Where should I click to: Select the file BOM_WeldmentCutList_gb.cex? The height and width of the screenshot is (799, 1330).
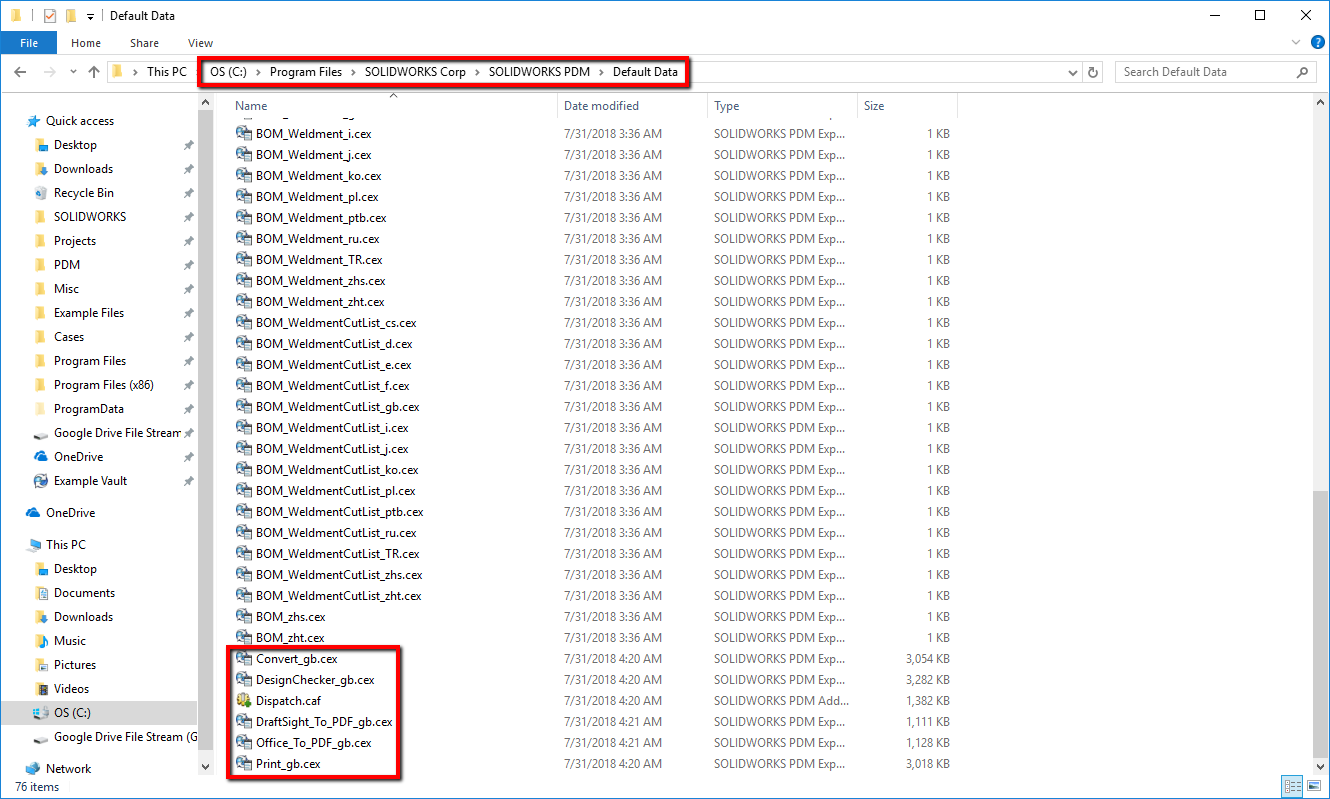(x=337, y=407)
